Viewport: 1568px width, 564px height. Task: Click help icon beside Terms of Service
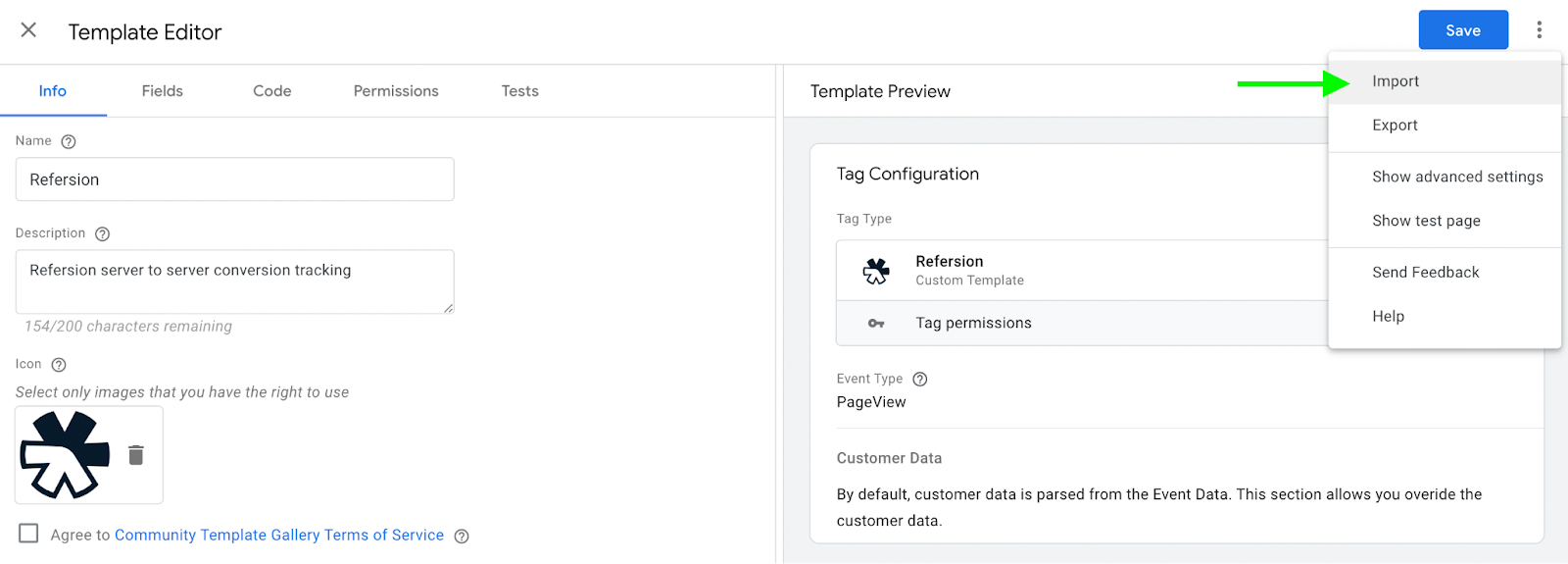tap(462, 536)
